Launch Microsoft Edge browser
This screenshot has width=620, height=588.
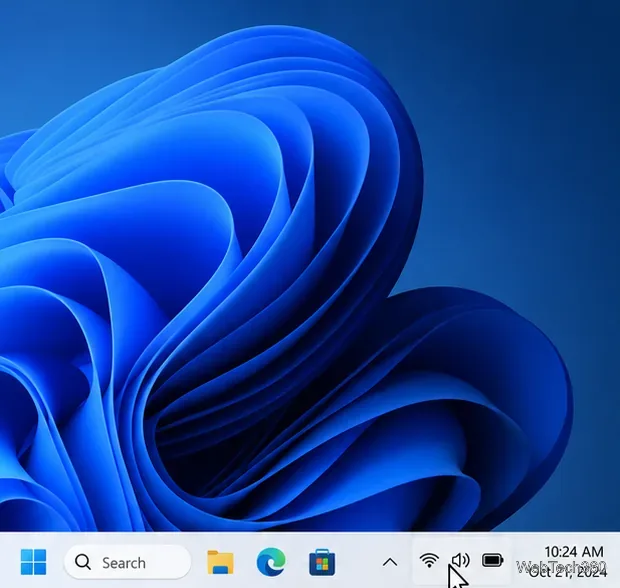pos(271,562)
